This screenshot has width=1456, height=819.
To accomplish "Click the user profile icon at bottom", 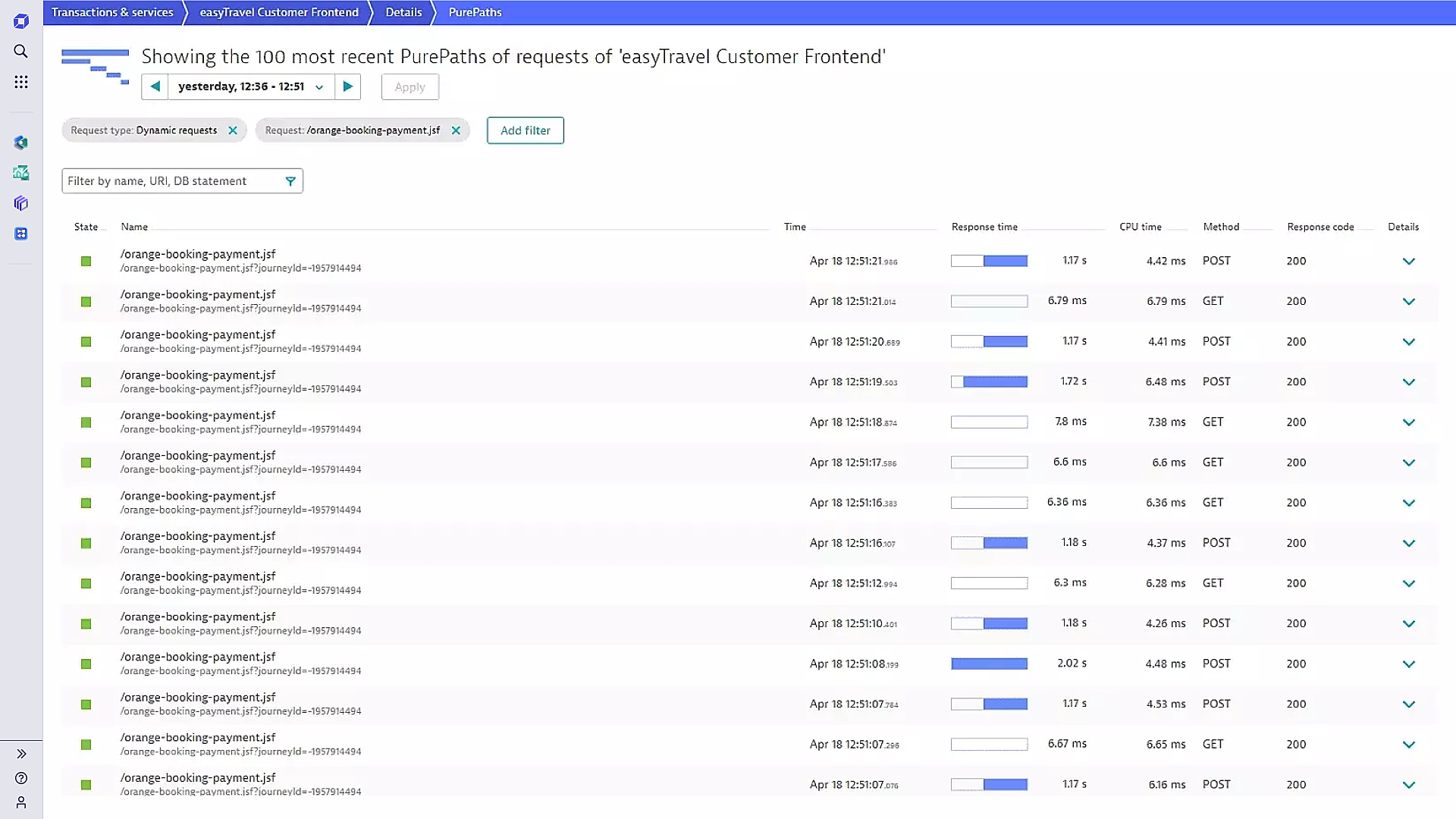I will pyautogui.click(x=21, y=803).
